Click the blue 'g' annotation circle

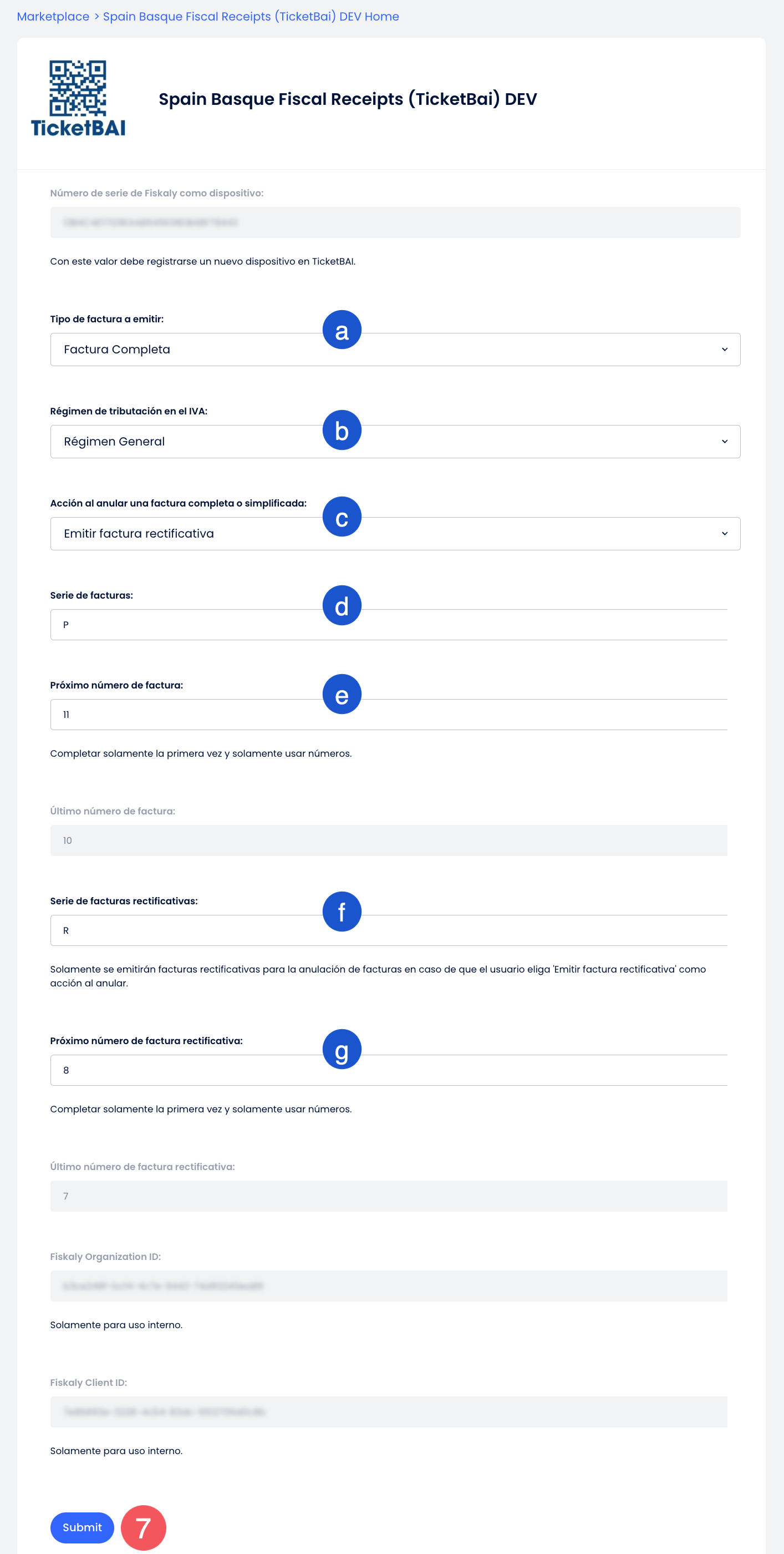click(342, 1049)
